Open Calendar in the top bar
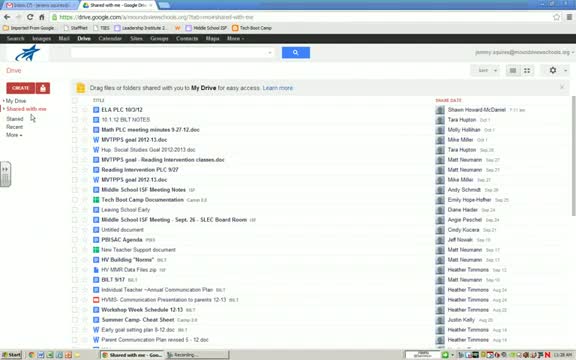The width and height of the screenshot is (576, 360). click(x=110, y=39)
